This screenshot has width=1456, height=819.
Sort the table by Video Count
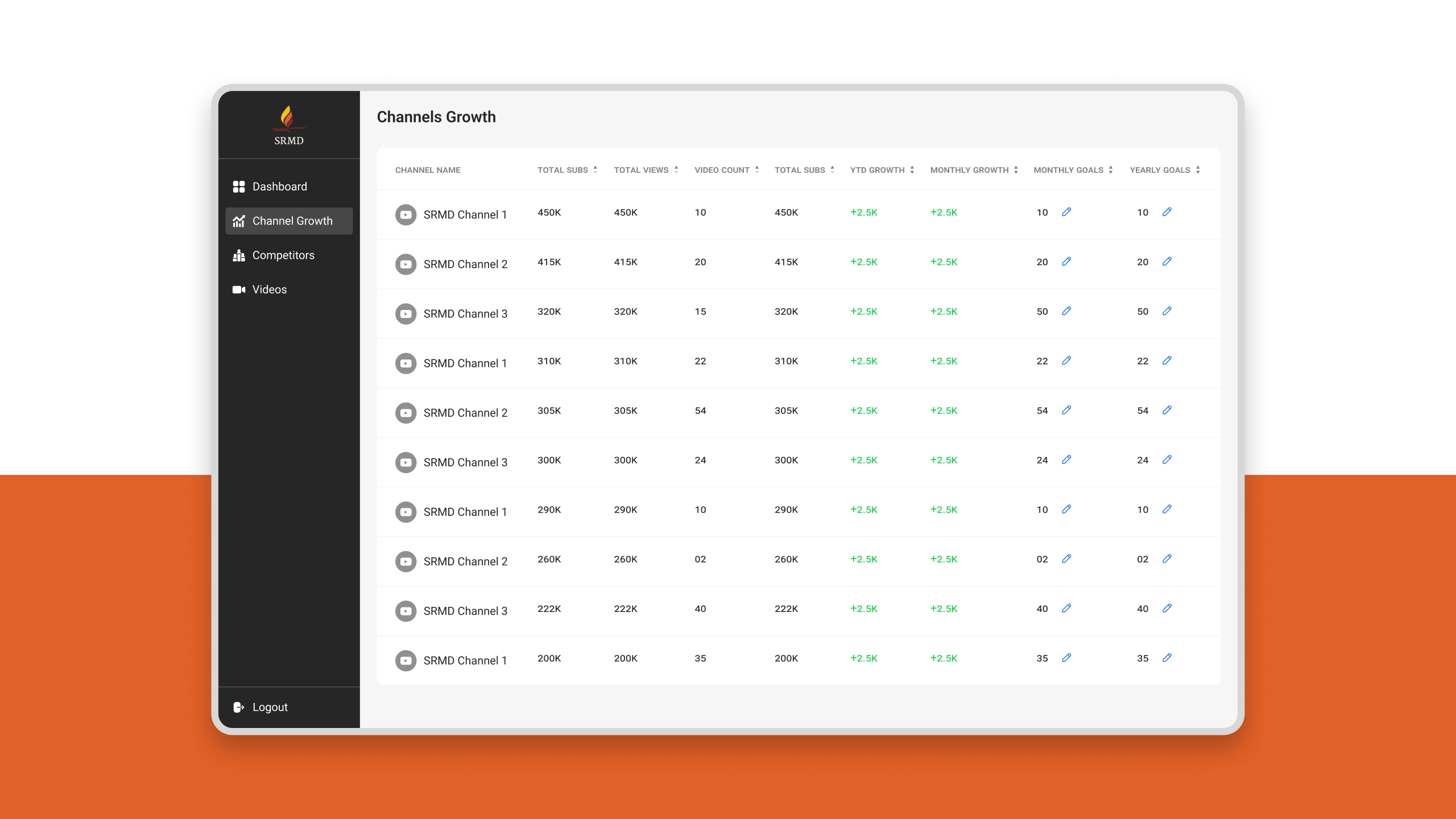tap(757, 169)
